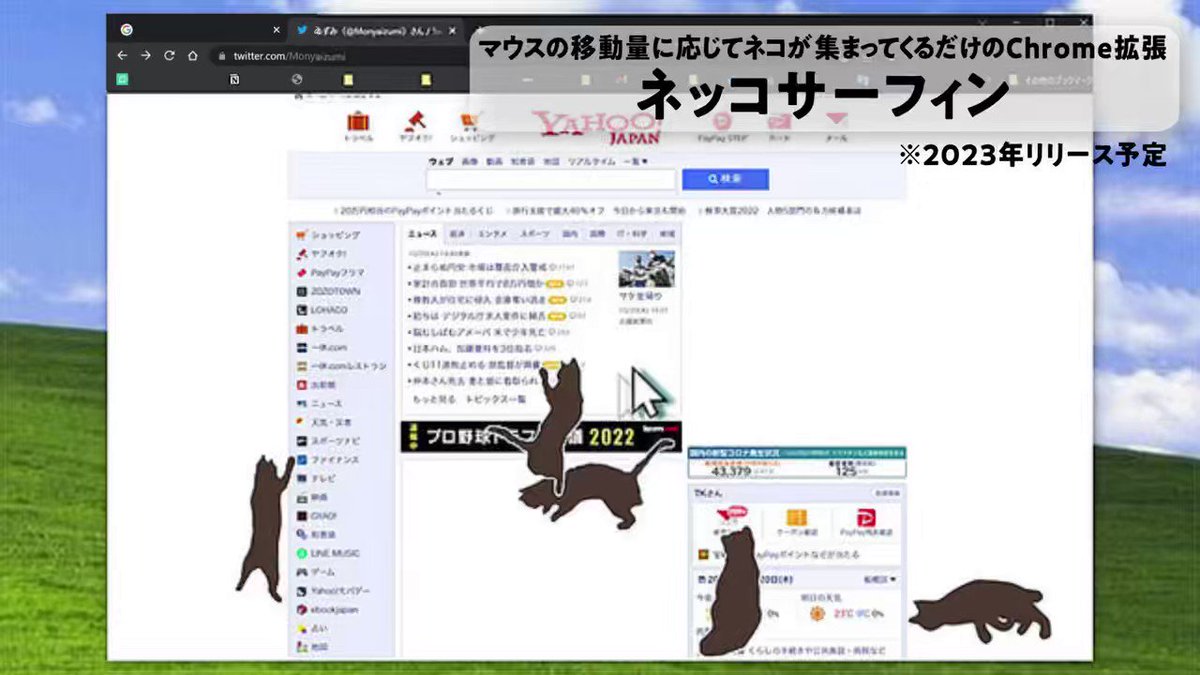Open the green bookmark icon in bookmarks bar
This screenshot has width=1200, height=675.
coord(122,79)
